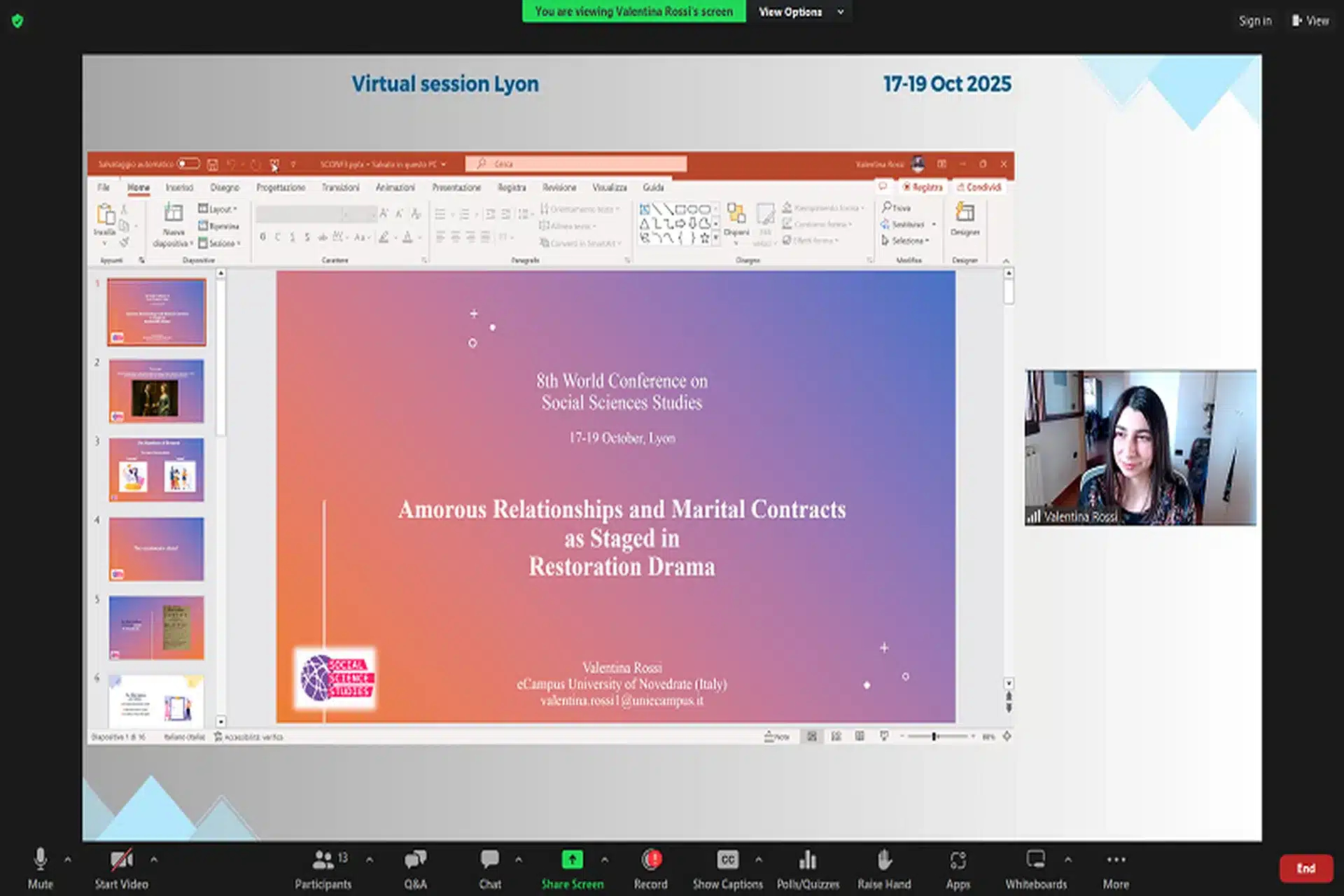Image resolution: width=1344 pixels, height=896 pixels.
Task: Raise hand in the meeting
Action: click(x=884, y=868)
